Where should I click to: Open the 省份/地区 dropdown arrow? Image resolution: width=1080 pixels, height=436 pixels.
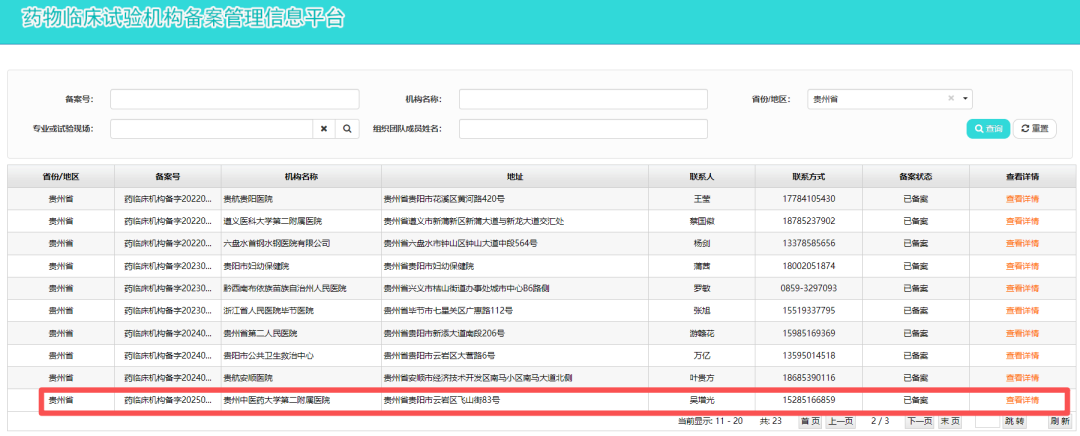tap(965, 99)
